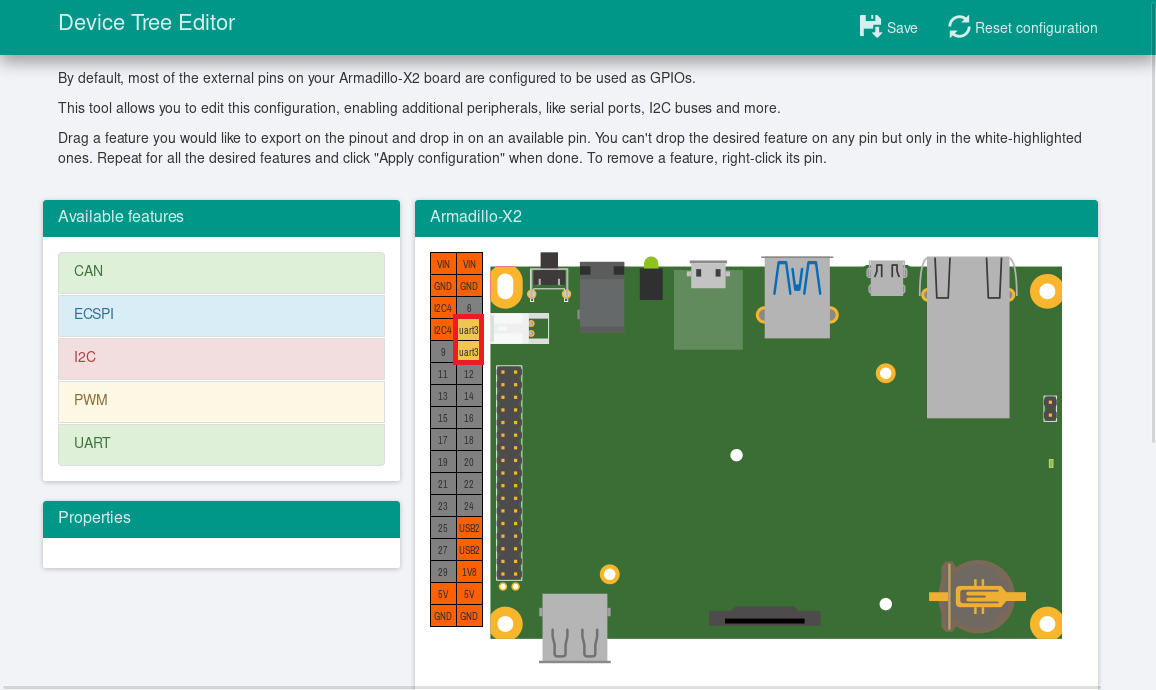The height and width of the screenshot is (690, 1156).
Task: Click the SD card slot at board bottom
Action: (765, 616)
